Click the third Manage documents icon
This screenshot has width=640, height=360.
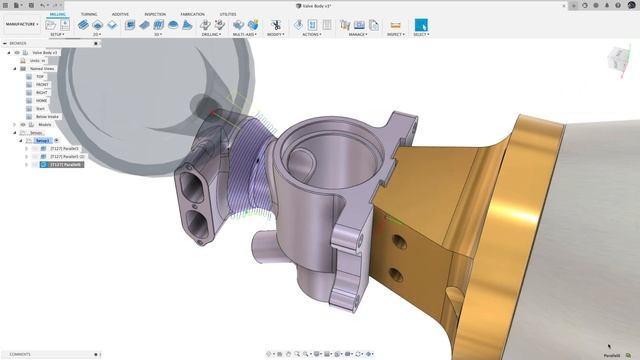[x=374, y=25]
